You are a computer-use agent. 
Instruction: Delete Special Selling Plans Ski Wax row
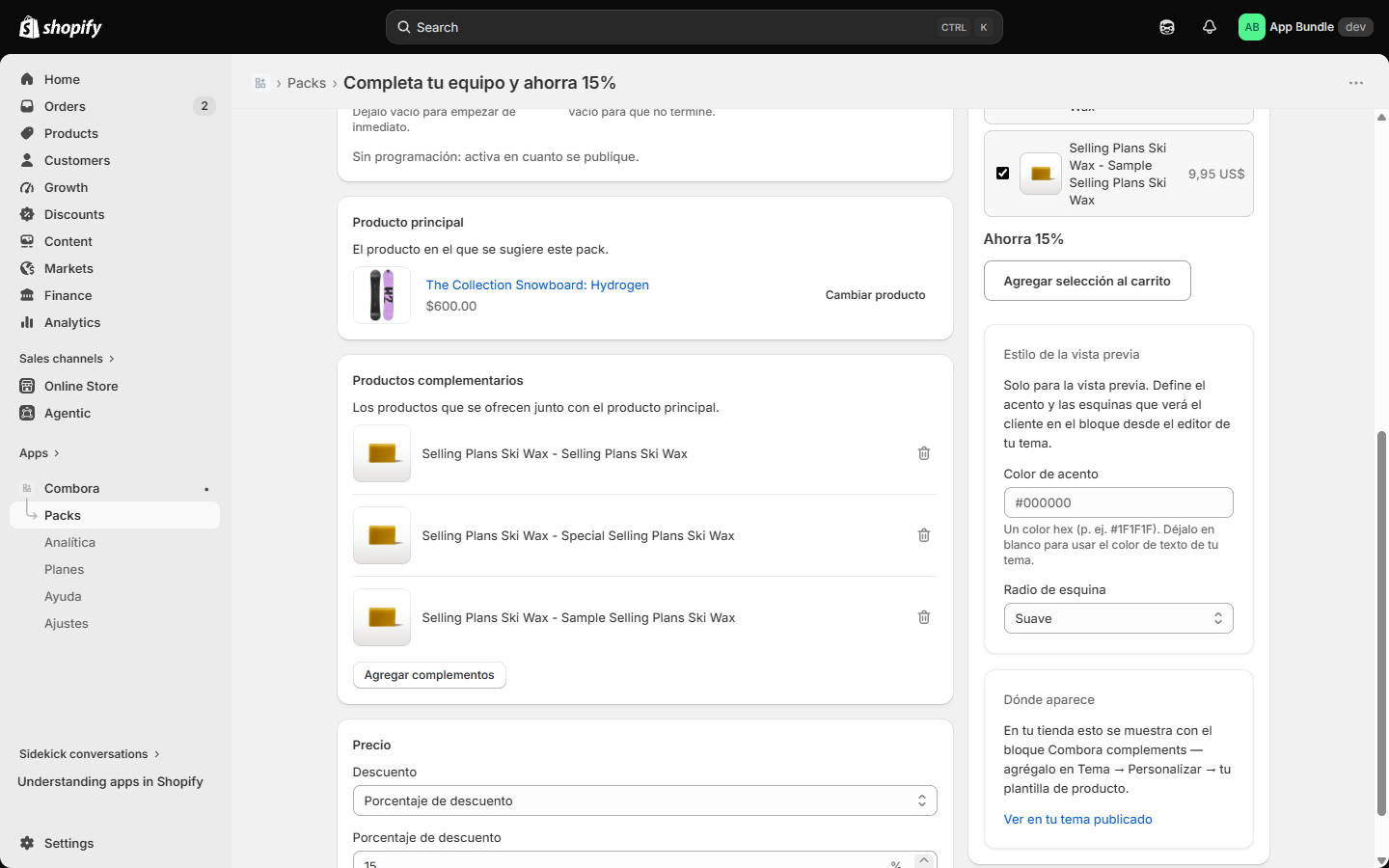coord(924,535)
